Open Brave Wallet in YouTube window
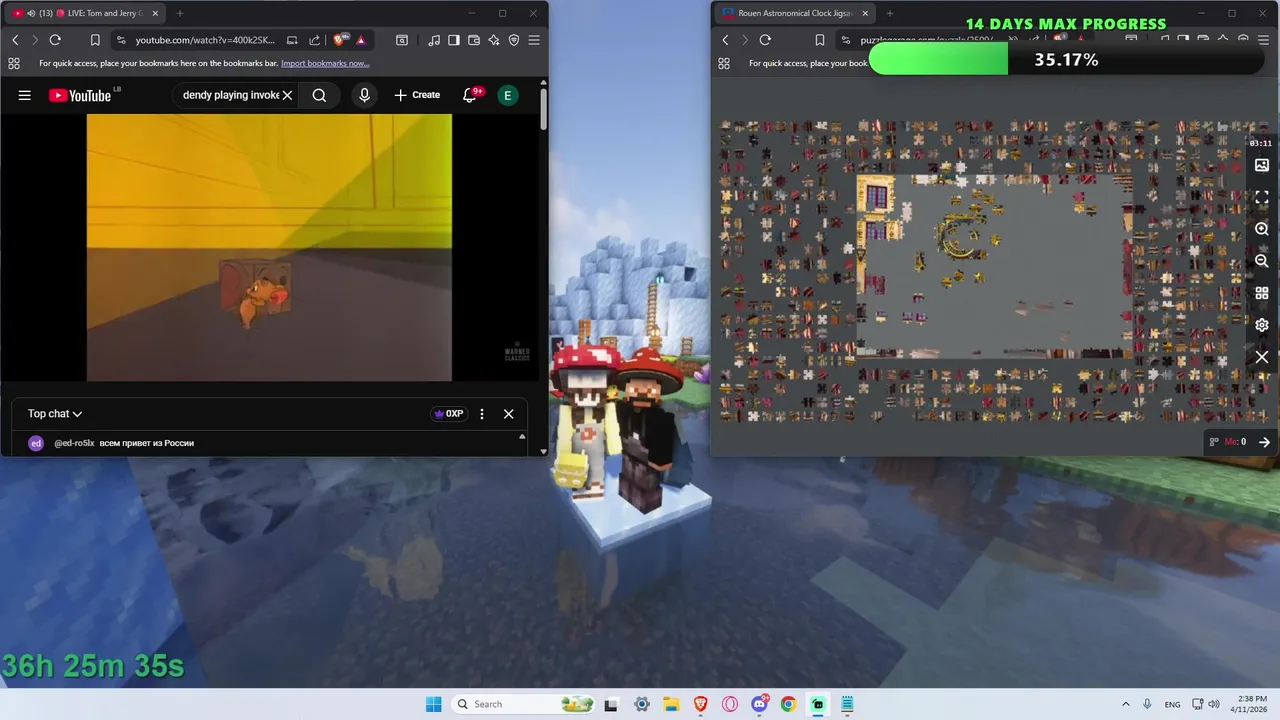1280x720 pixels. pos(474,40)
